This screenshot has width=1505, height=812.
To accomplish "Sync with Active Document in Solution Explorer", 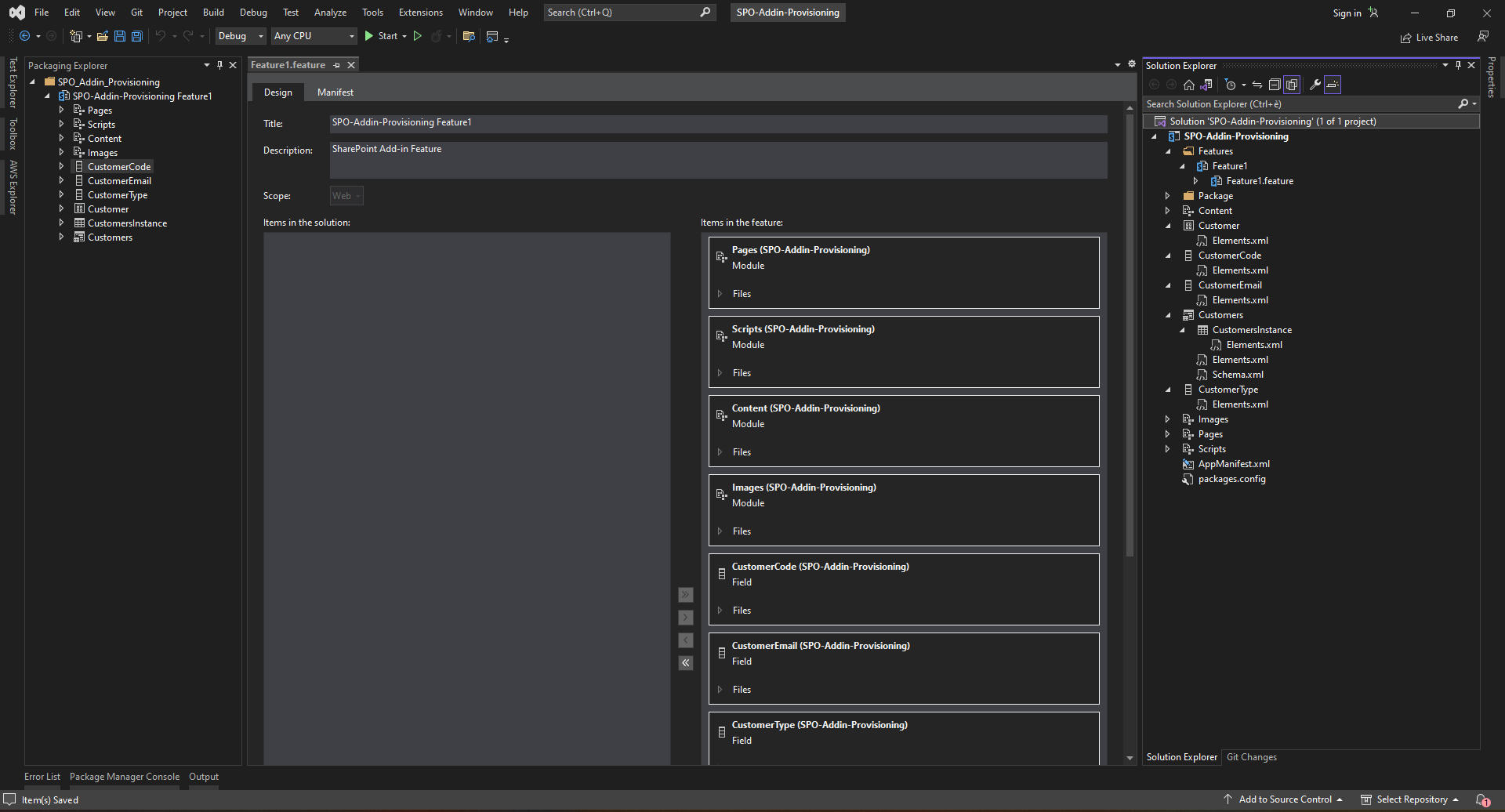I will pos(1257,85).
